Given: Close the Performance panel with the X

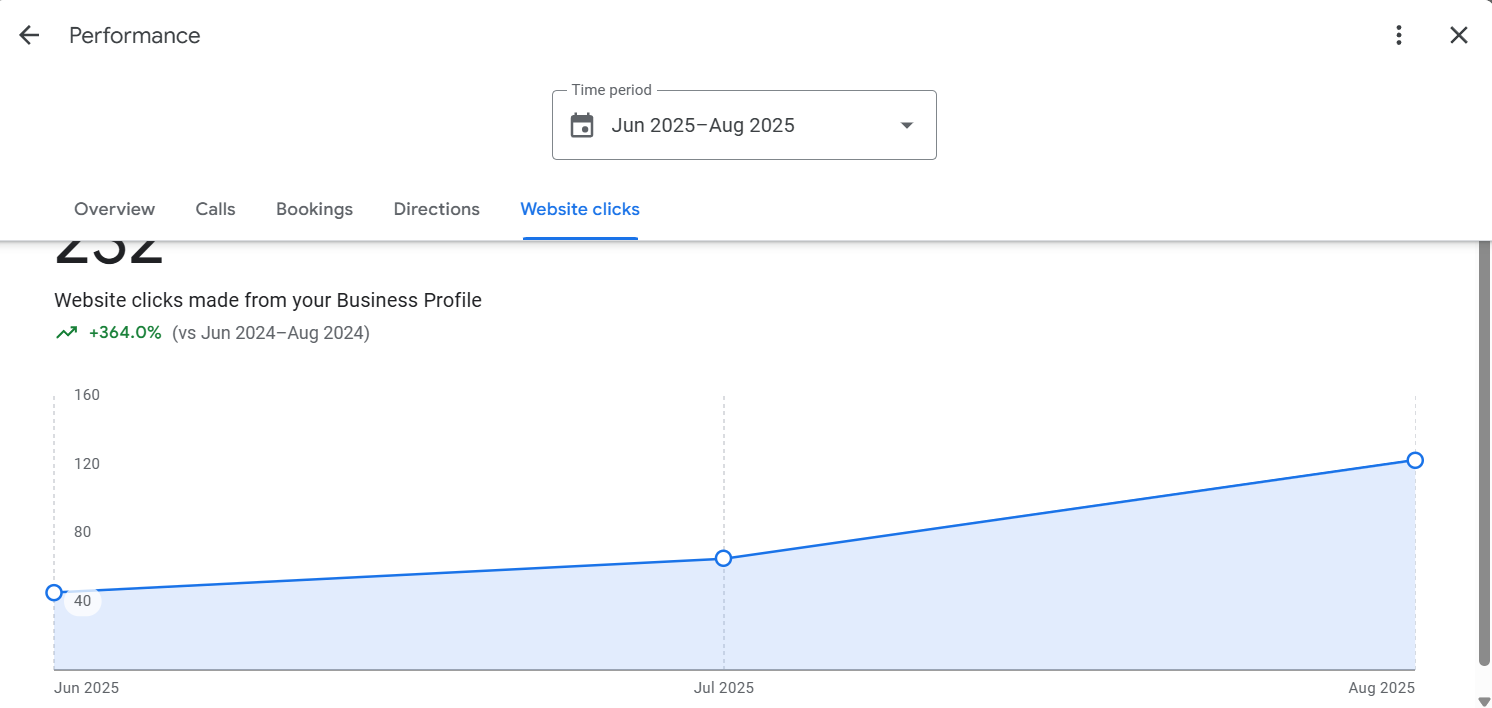Looking at the screenshot, I should (1459, 35).
